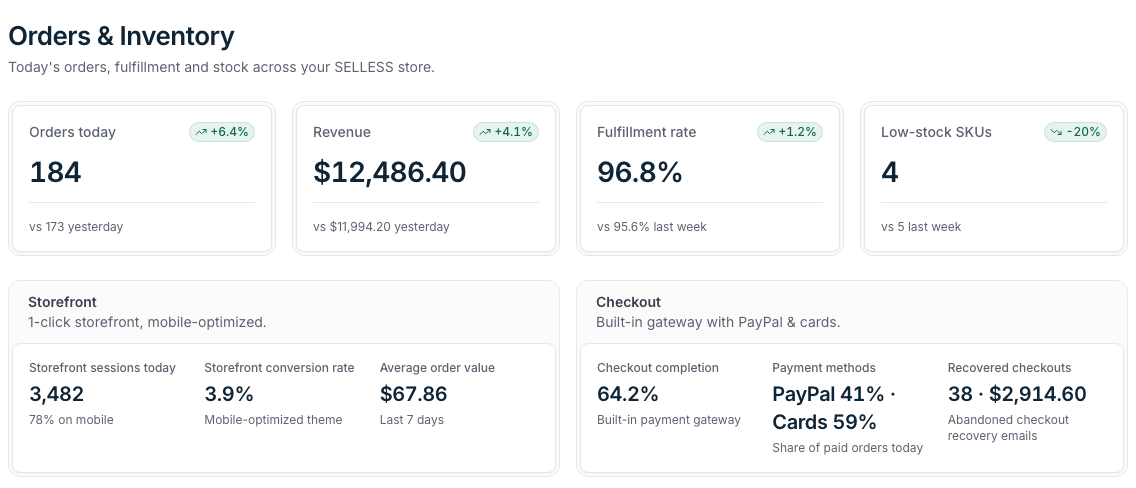Click the $67.86 average order value
Viewport: 1136px width, 488px height.
[414, 394]
